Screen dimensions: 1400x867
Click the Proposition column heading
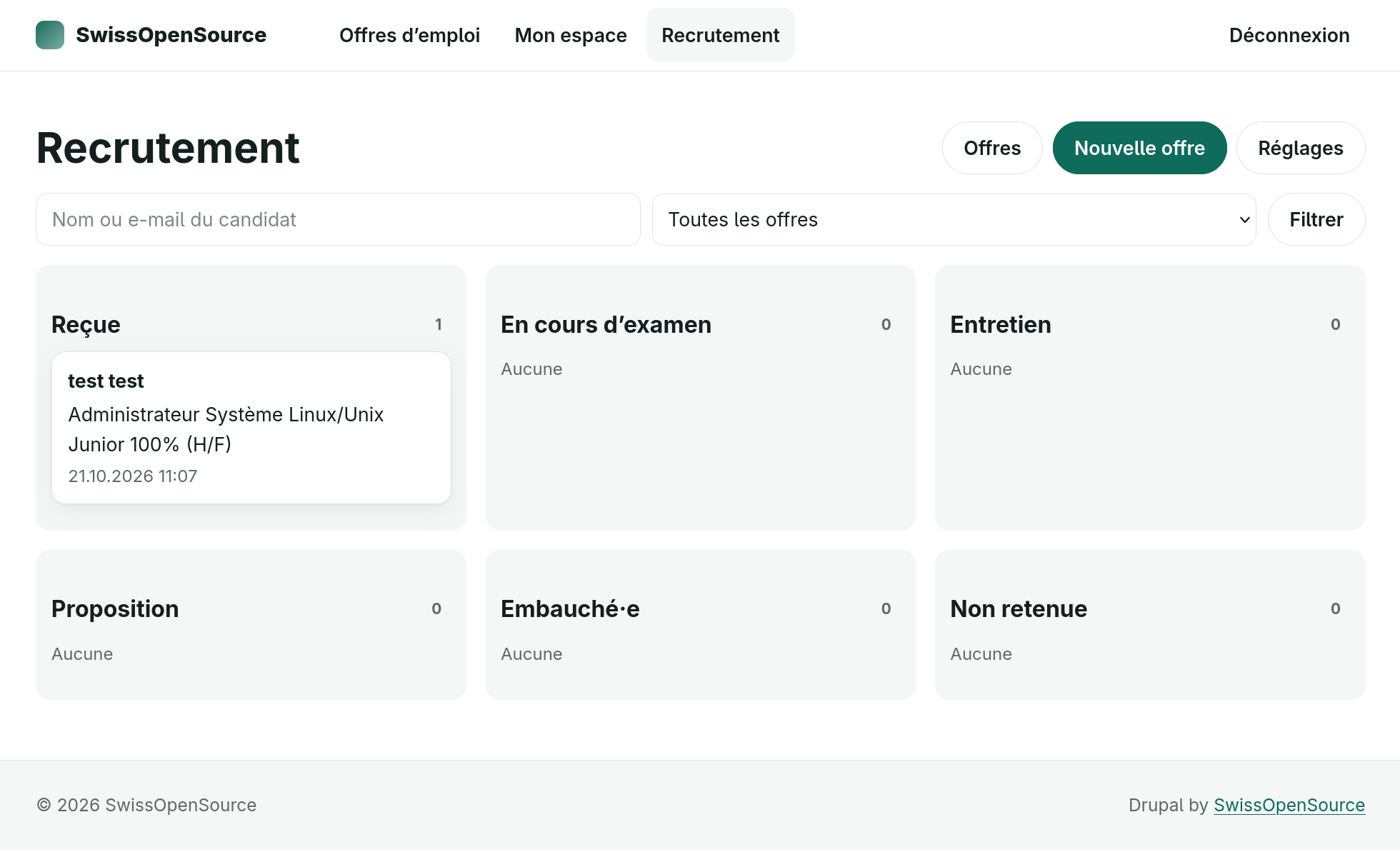[x=115, y=609]
